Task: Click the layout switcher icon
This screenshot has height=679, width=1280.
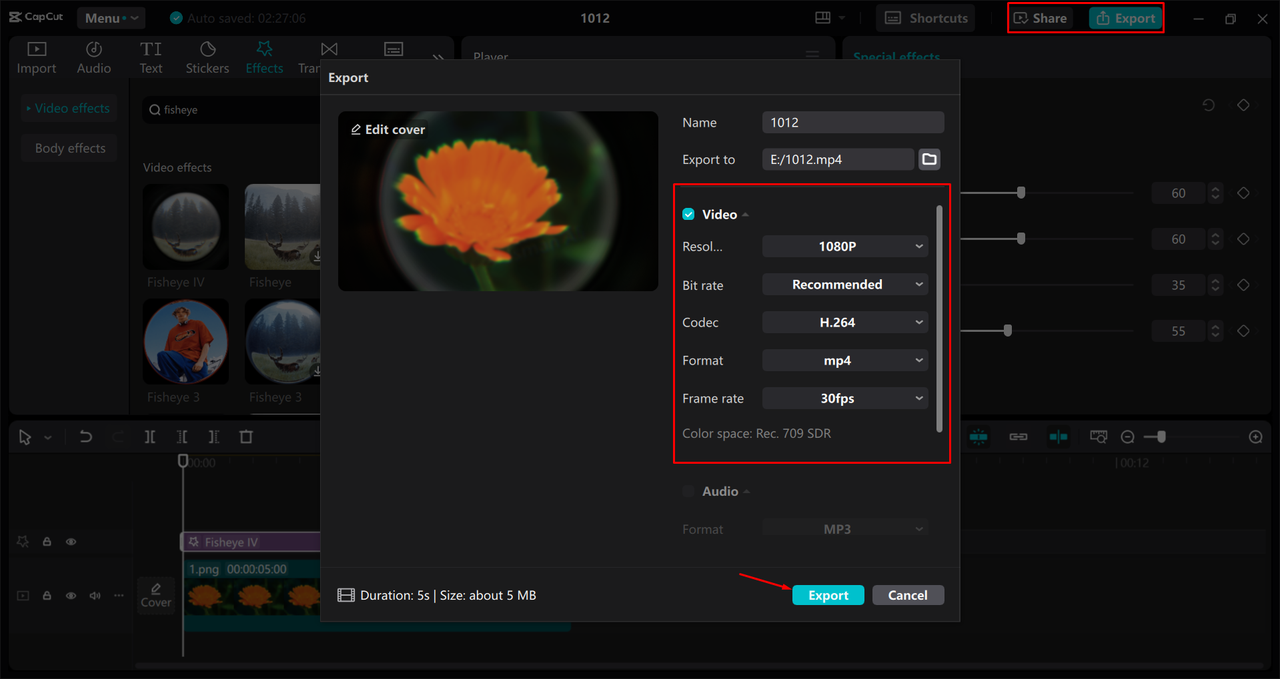Action: coord(823,18)
